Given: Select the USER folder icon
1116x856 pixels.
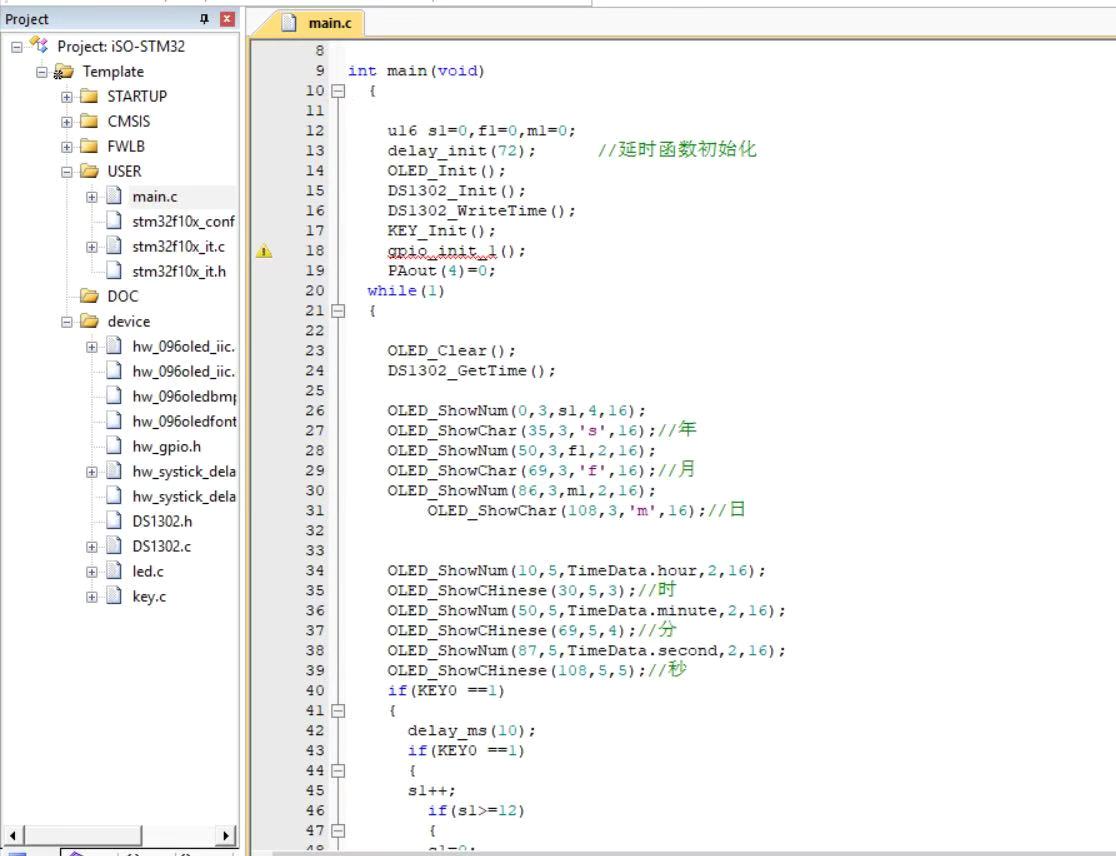Looking at the screenshot, I should click(89, 171).
